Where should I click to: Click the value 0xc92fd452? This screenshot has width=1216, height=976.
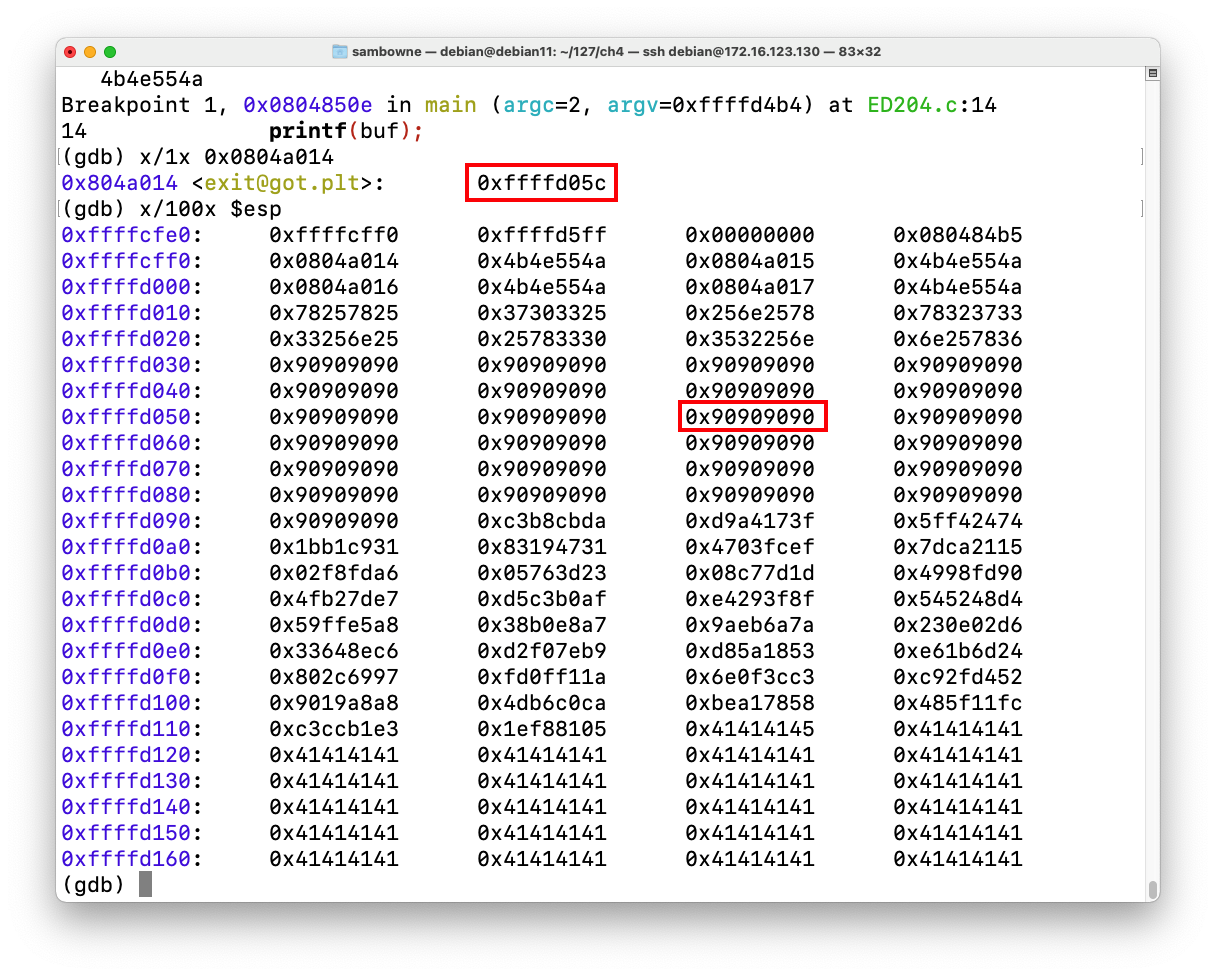(958, 677)
